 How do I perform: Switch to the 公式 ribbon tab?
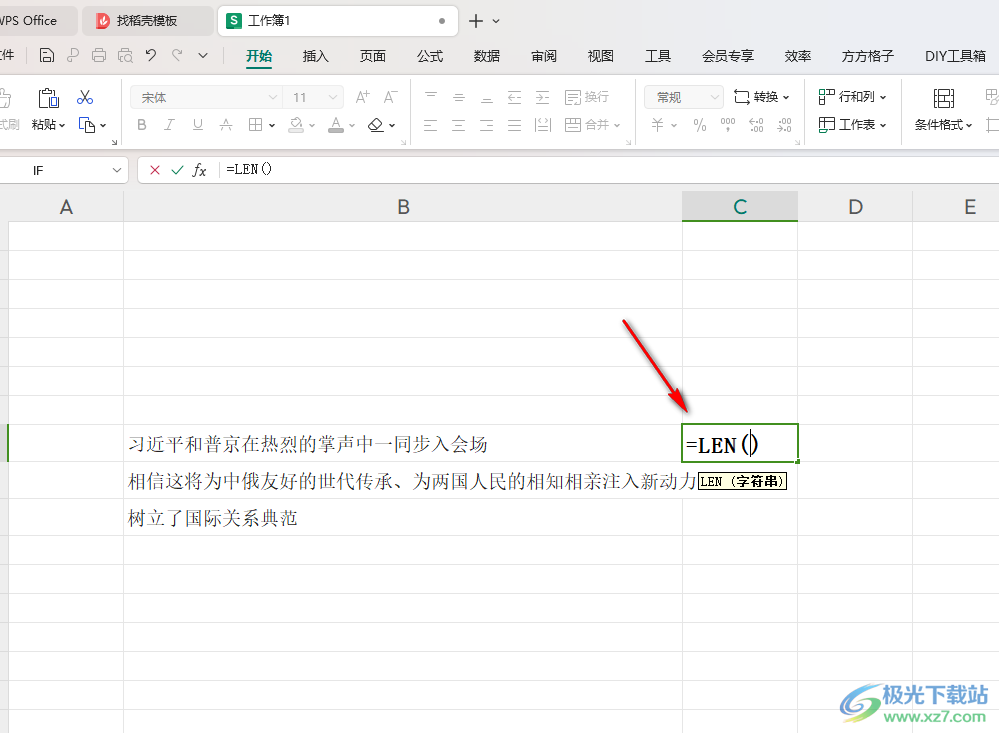pos(430,56)
